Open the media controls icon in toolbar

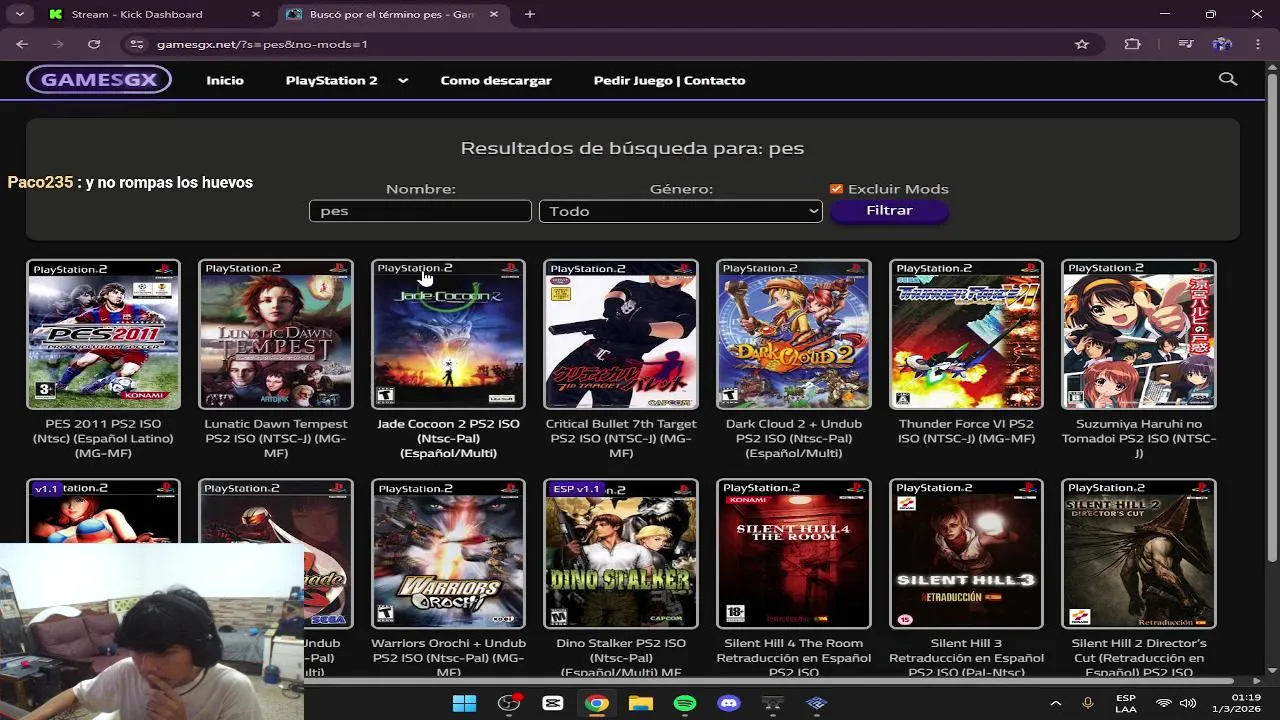[x=1186, y=44]
